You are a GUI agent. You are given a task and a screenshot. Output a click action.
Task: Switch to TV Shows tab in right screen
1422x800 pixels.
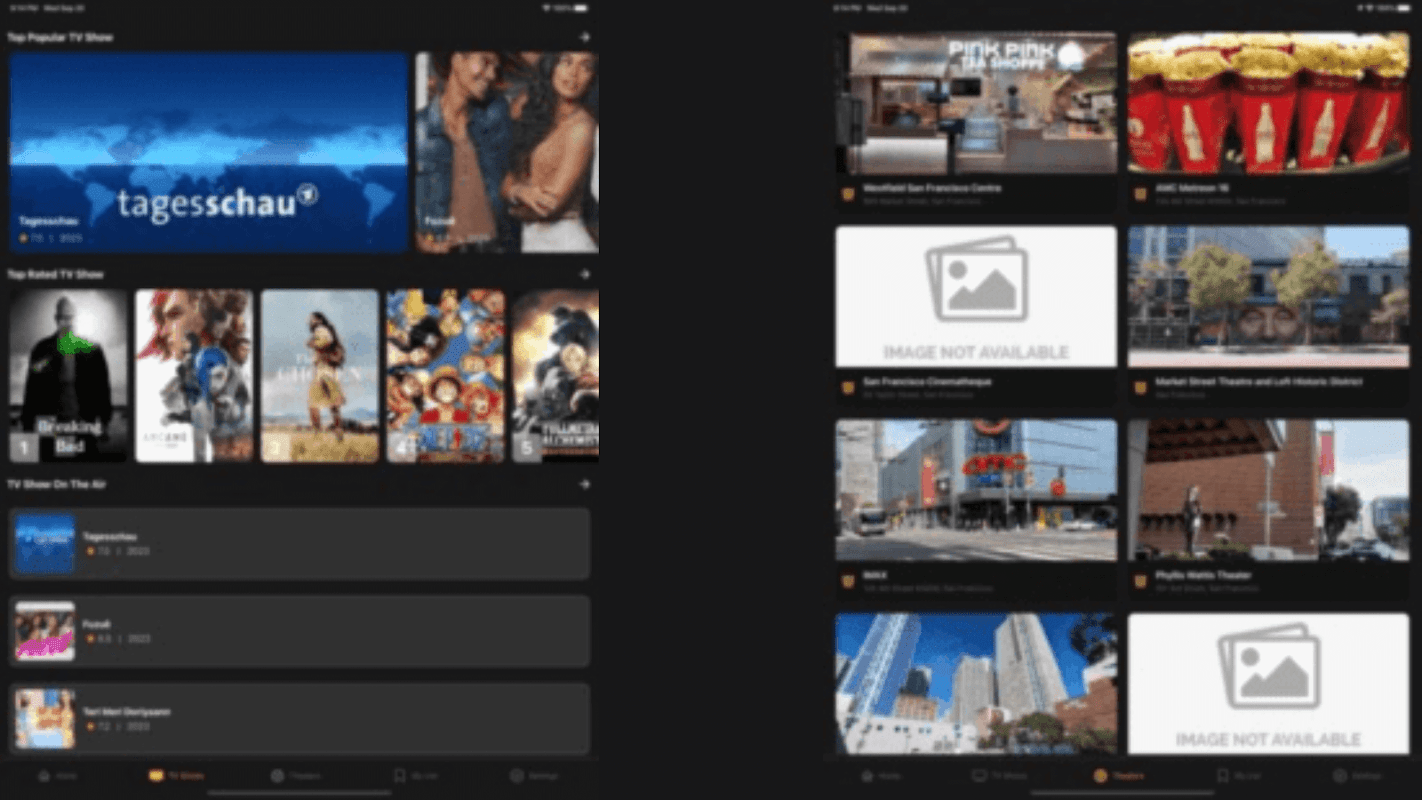point(1000,775)
